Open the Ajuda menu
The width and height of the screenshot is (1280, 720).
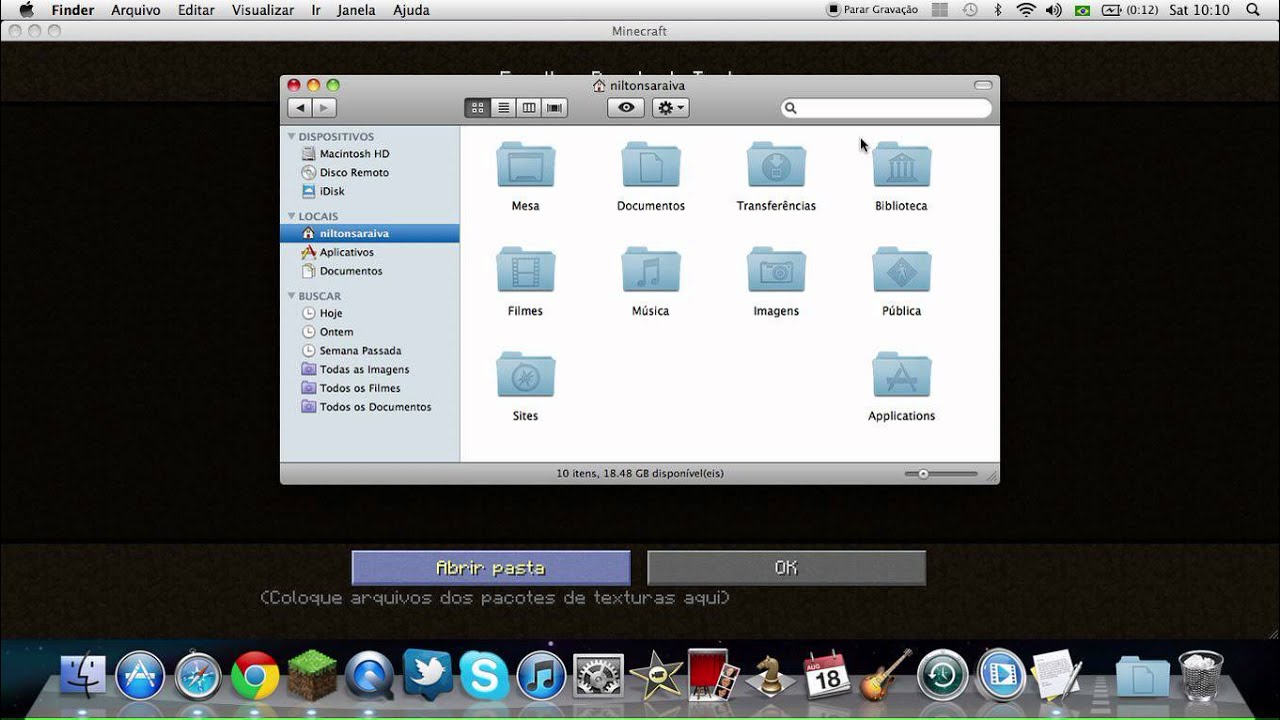pyautogui.click(x=411, y=10)
